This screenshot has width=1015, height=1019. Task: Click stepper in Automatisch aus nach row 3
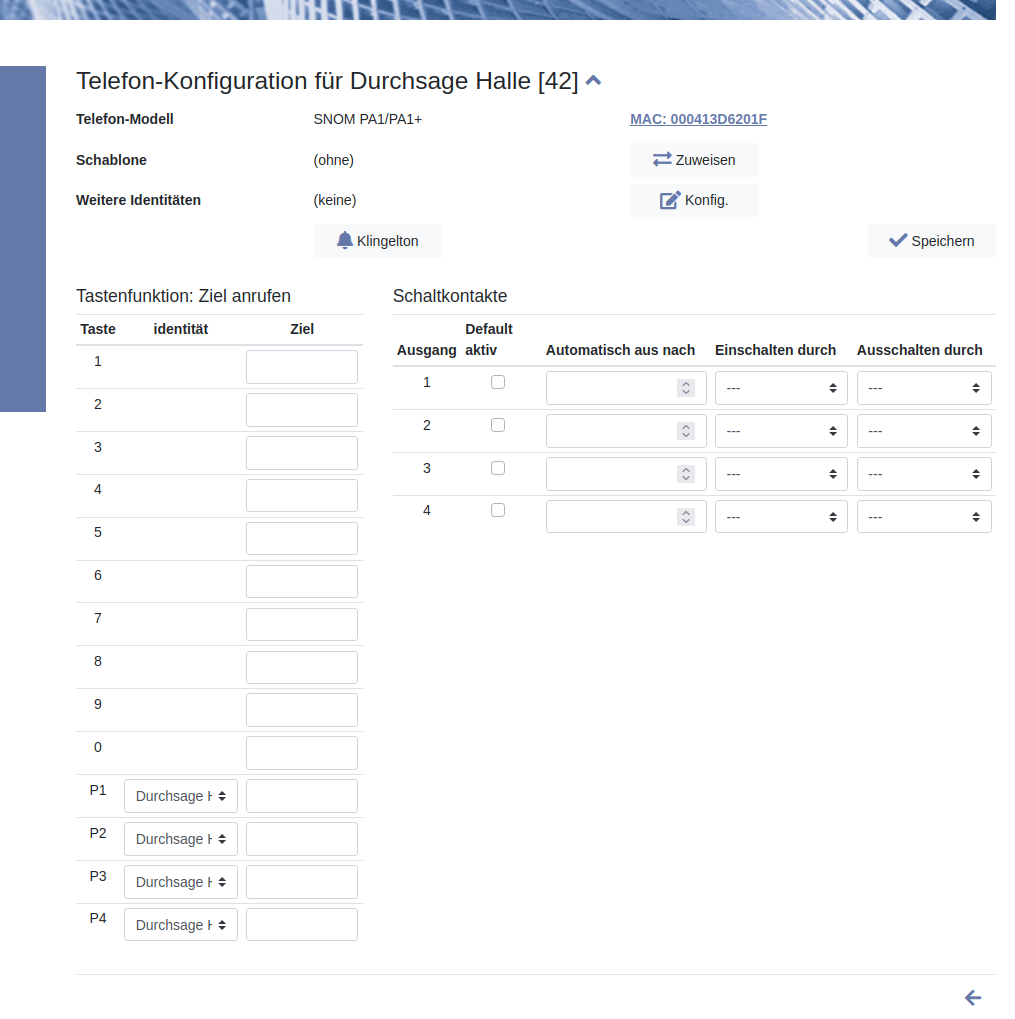click(x=686, y=474)
